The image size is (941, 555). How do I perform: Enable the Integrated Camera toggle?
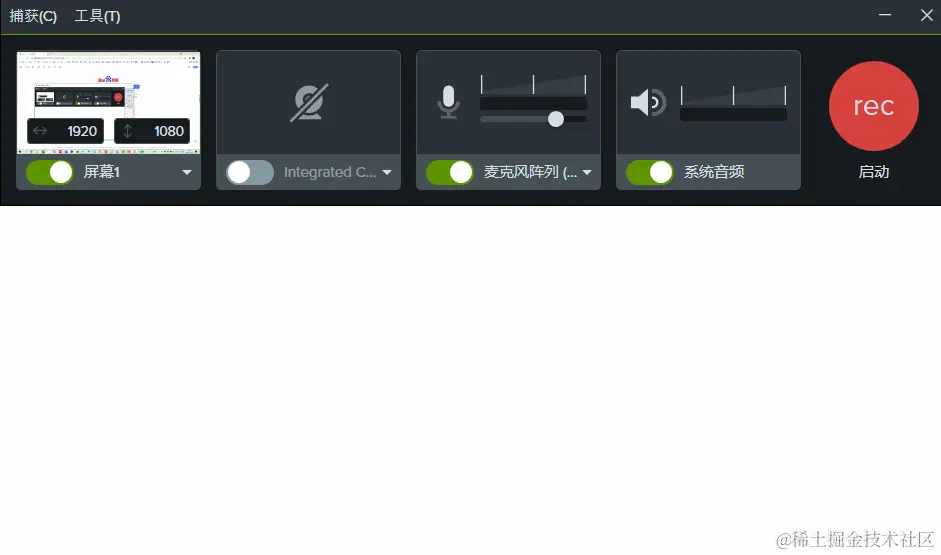250,172
